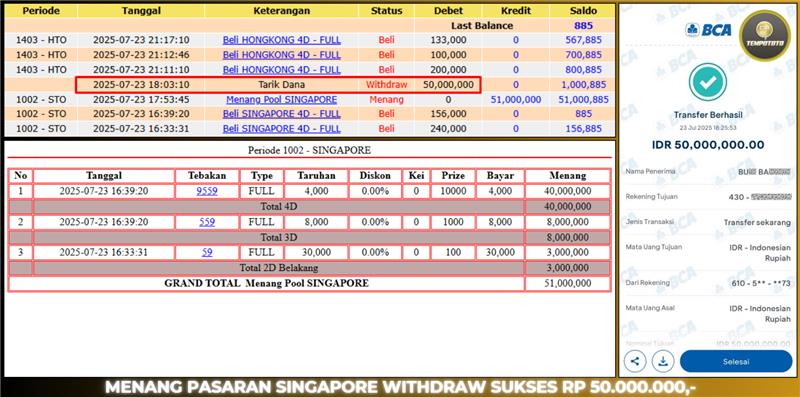Click the Withdraw status text
Screen dimensions: 800x397
pos(386,85)
